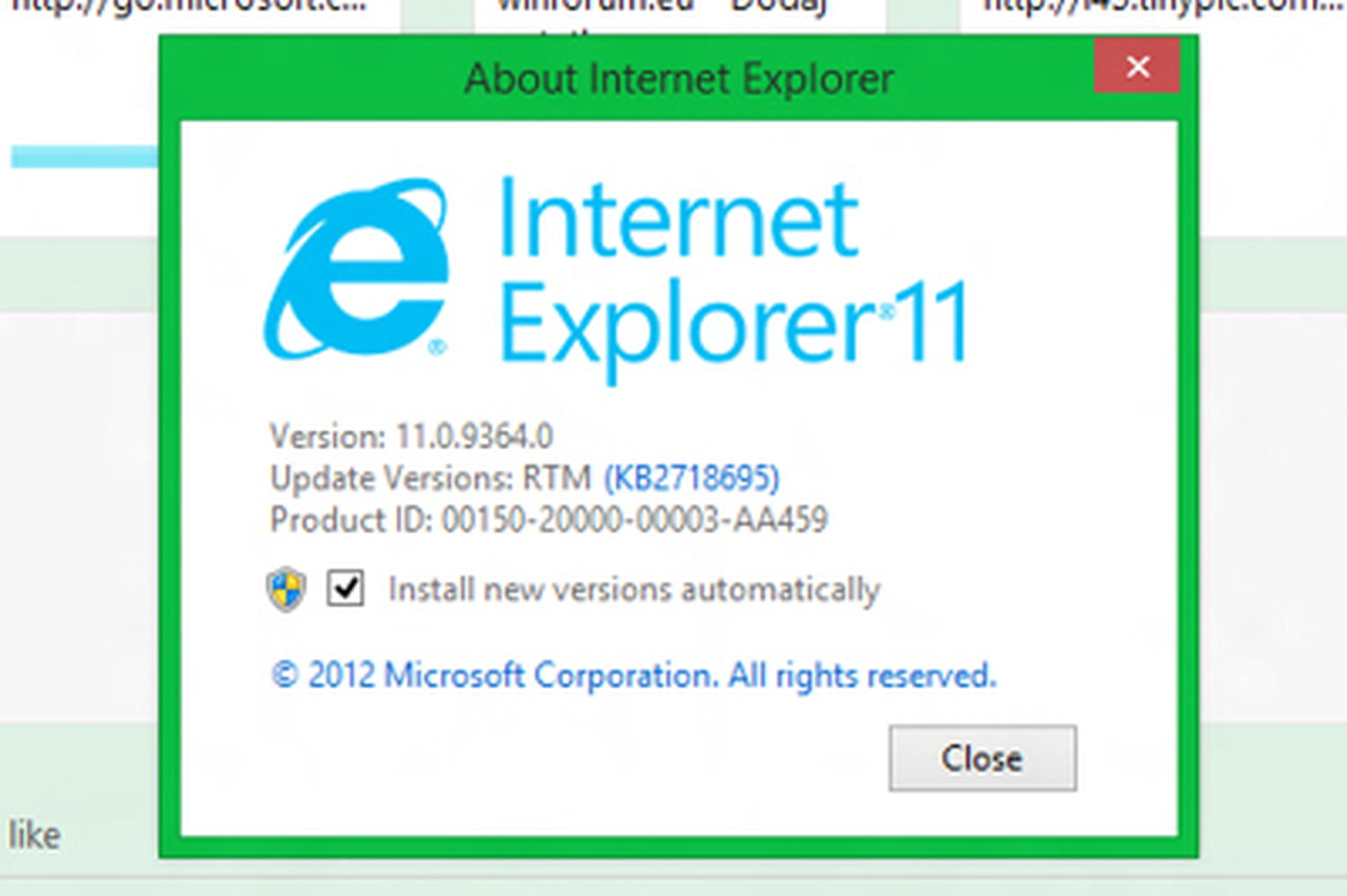Click the large 'Internet' wordmark text
Screen dimensions: 1347x896
pos(679,219)
